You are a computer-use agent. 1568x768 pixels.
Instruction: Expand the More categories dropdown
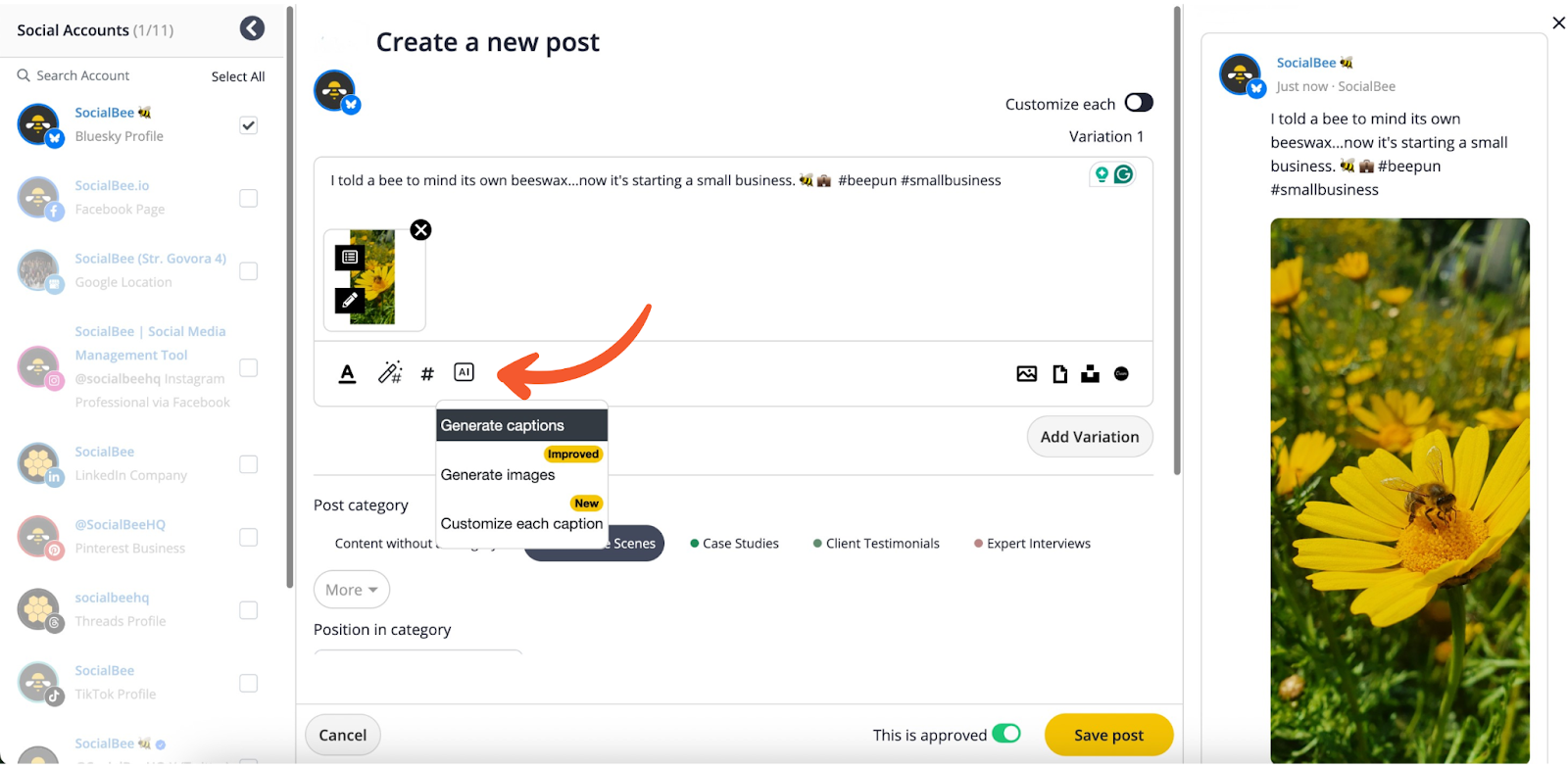(351, 590)
